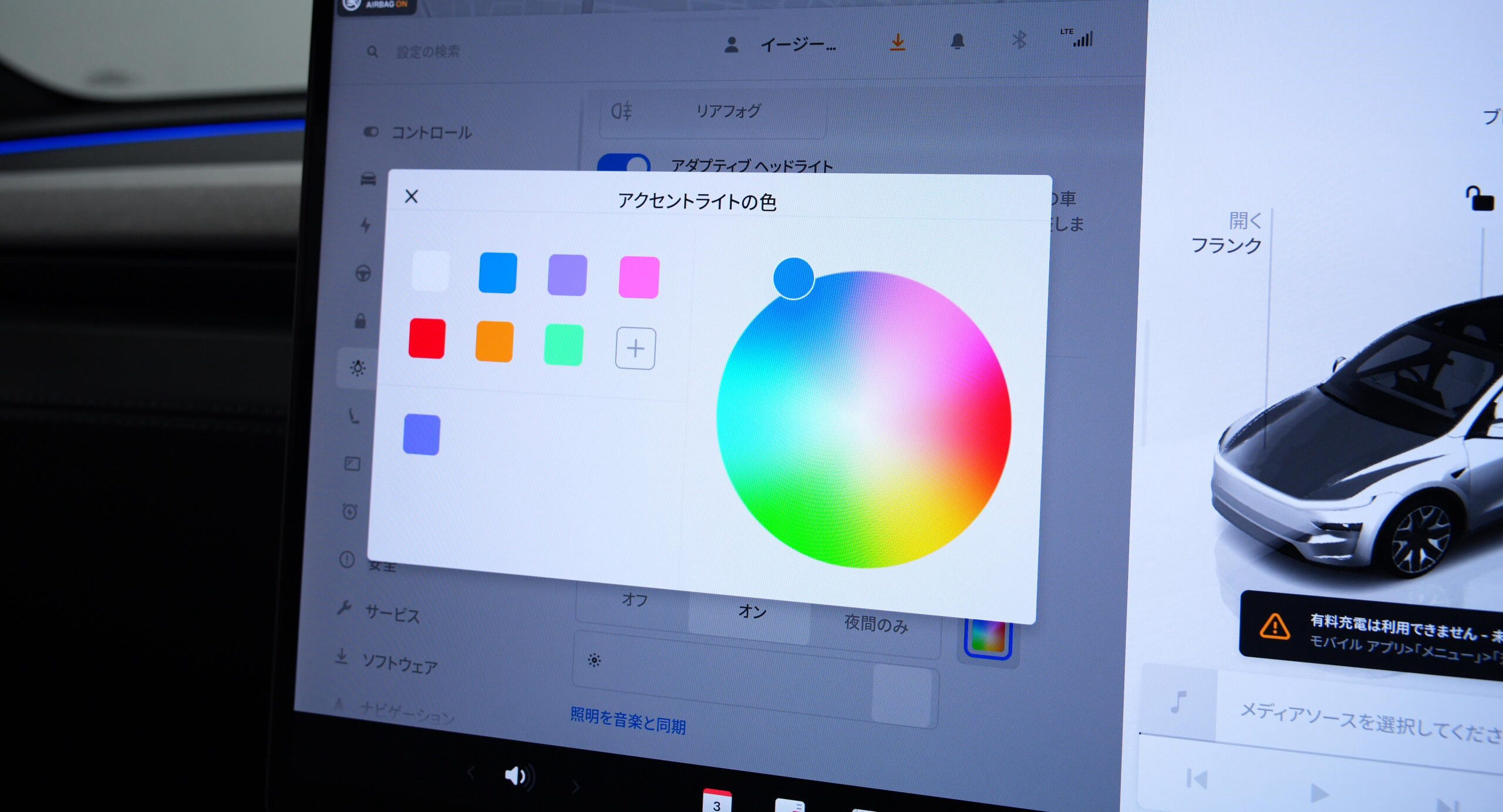Open Bluetooth settings icon
The image size is (1503, 812).
[1019, 40]
